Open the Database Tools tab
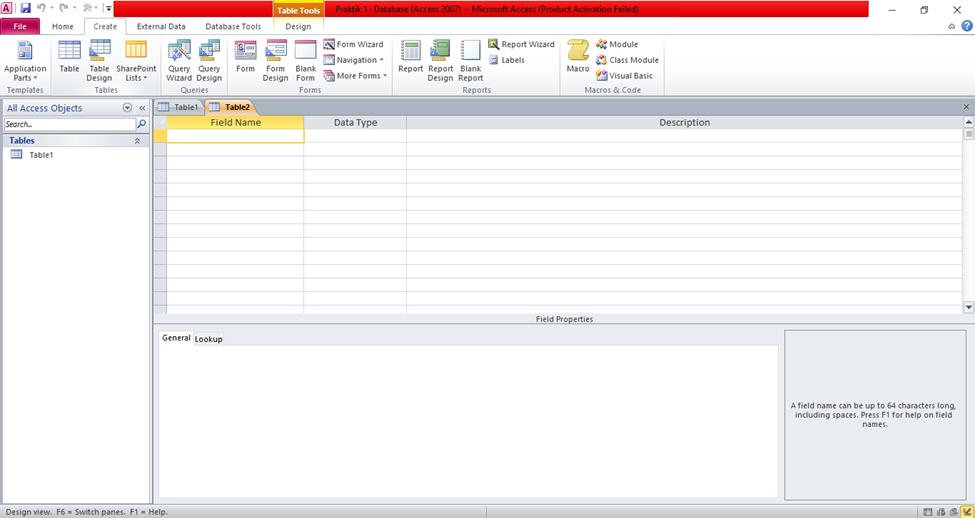975x518 pixels. (x=233, y=27)
